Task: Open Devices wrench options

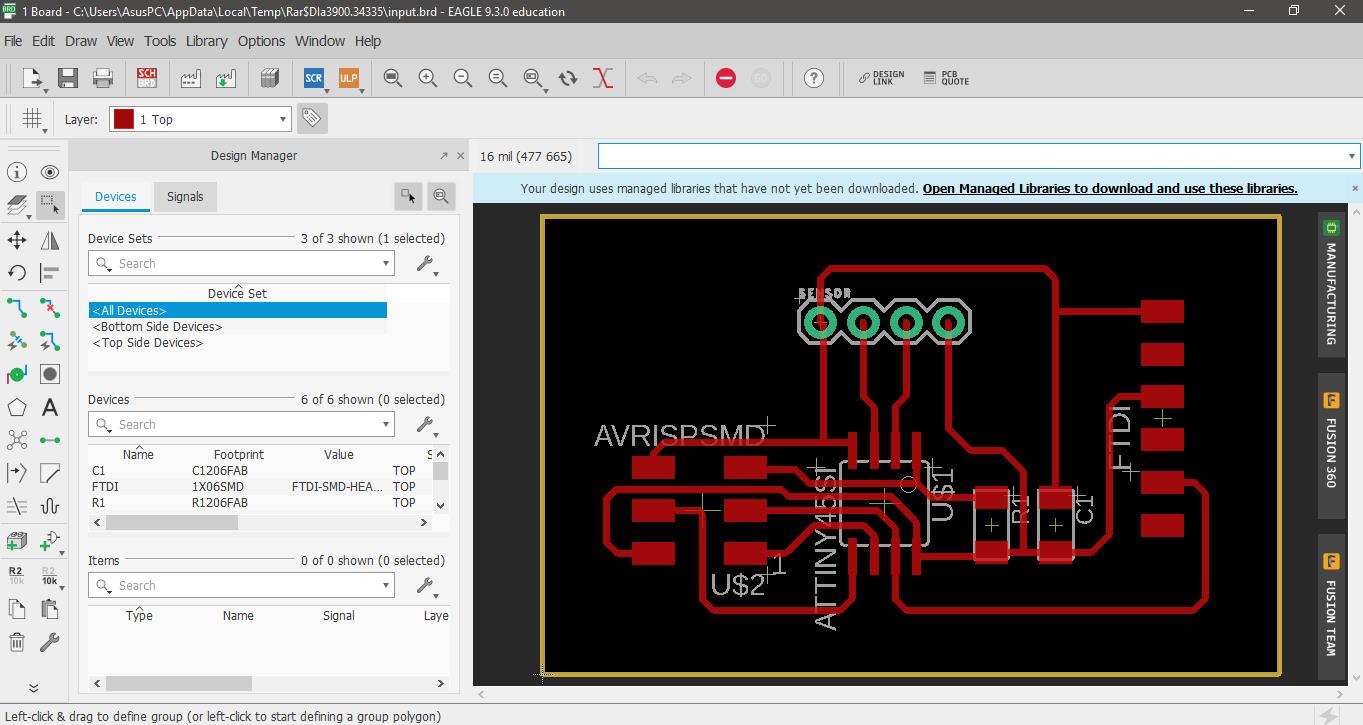Action: [426, 426]
